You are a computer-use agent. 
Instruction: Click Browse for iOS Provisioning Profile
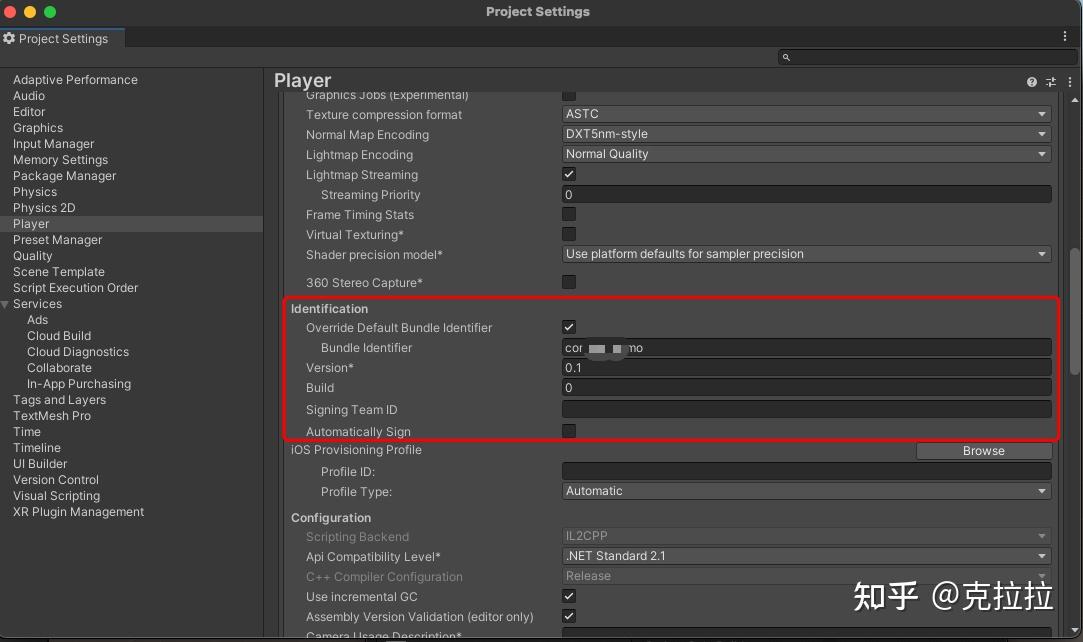[x=982, y=450]
